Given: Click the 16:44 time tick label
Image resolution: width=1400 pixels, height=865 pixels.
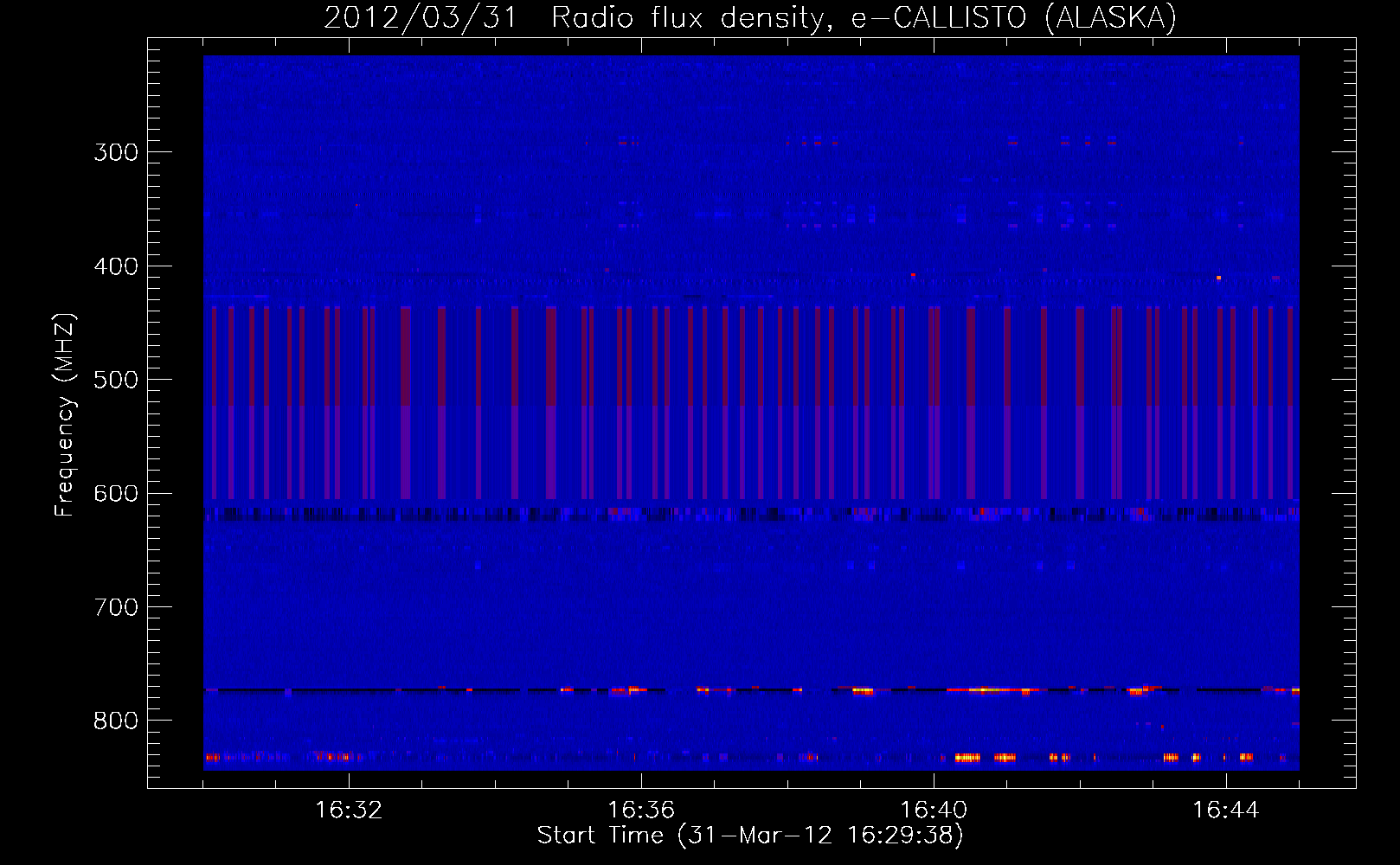Looking at the screenshot, I should tap(1226, 810).
